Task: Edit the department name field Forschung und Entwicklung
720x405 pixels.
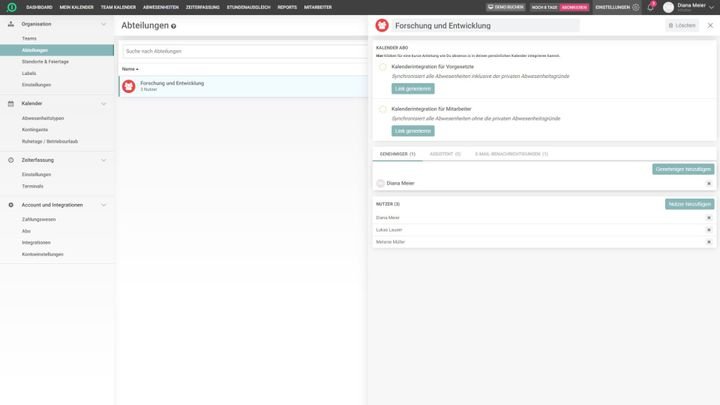Action: point(486,26)
